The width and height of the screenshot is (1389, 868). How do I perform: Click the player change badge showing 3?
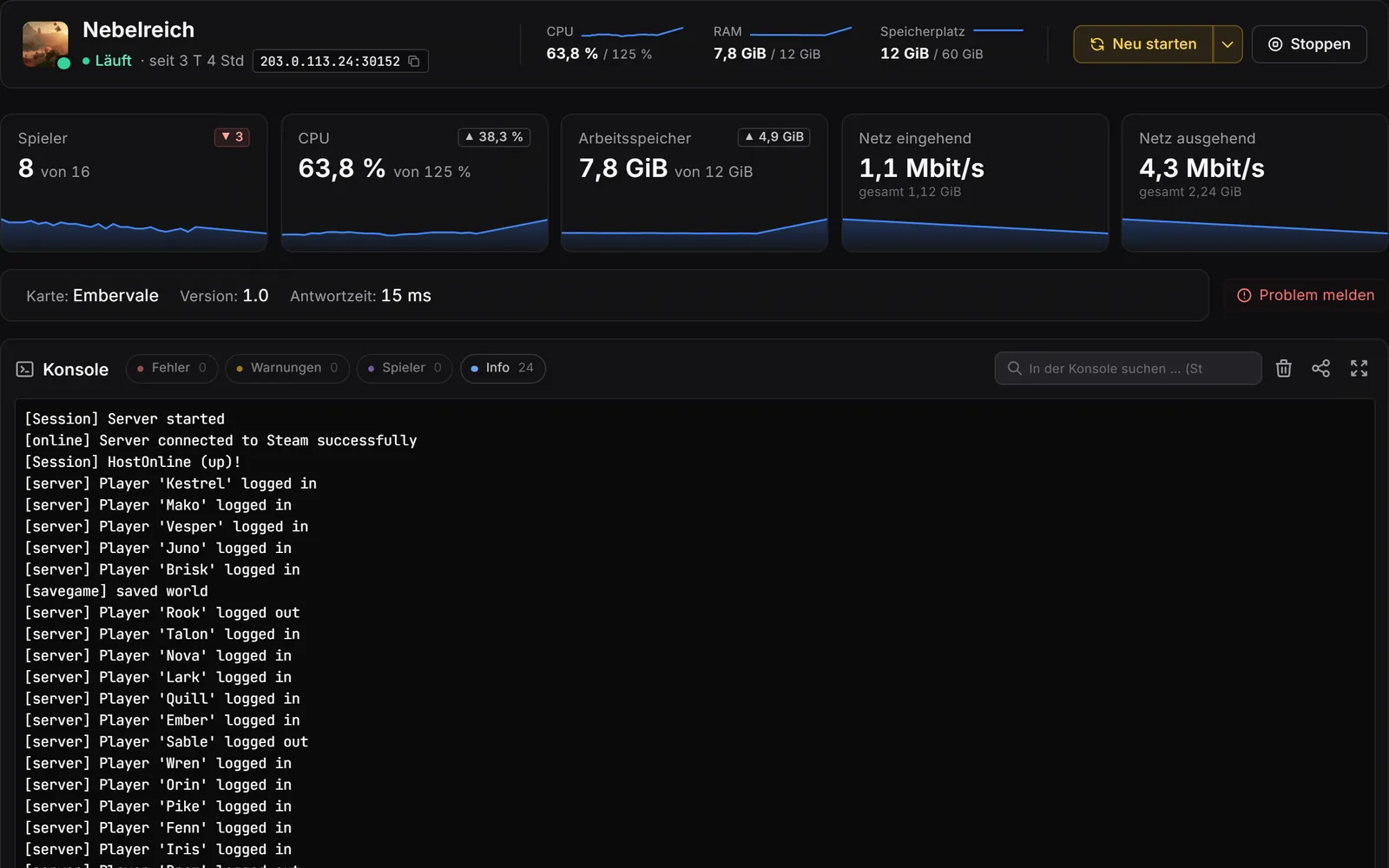(x=232, y=137)
